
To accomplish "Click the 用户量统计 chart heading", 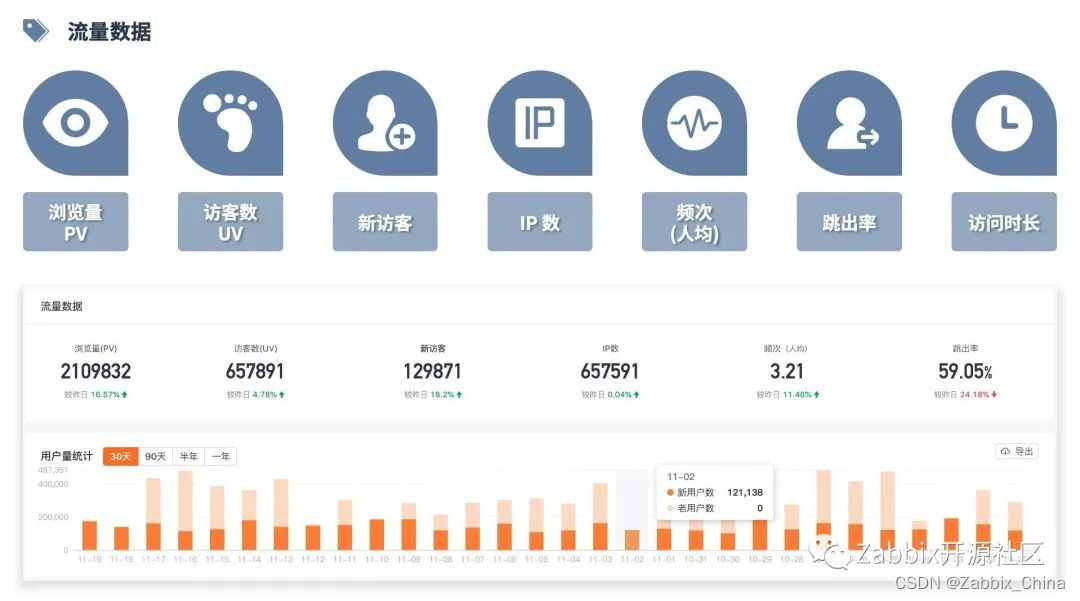I will click(67, 456).
